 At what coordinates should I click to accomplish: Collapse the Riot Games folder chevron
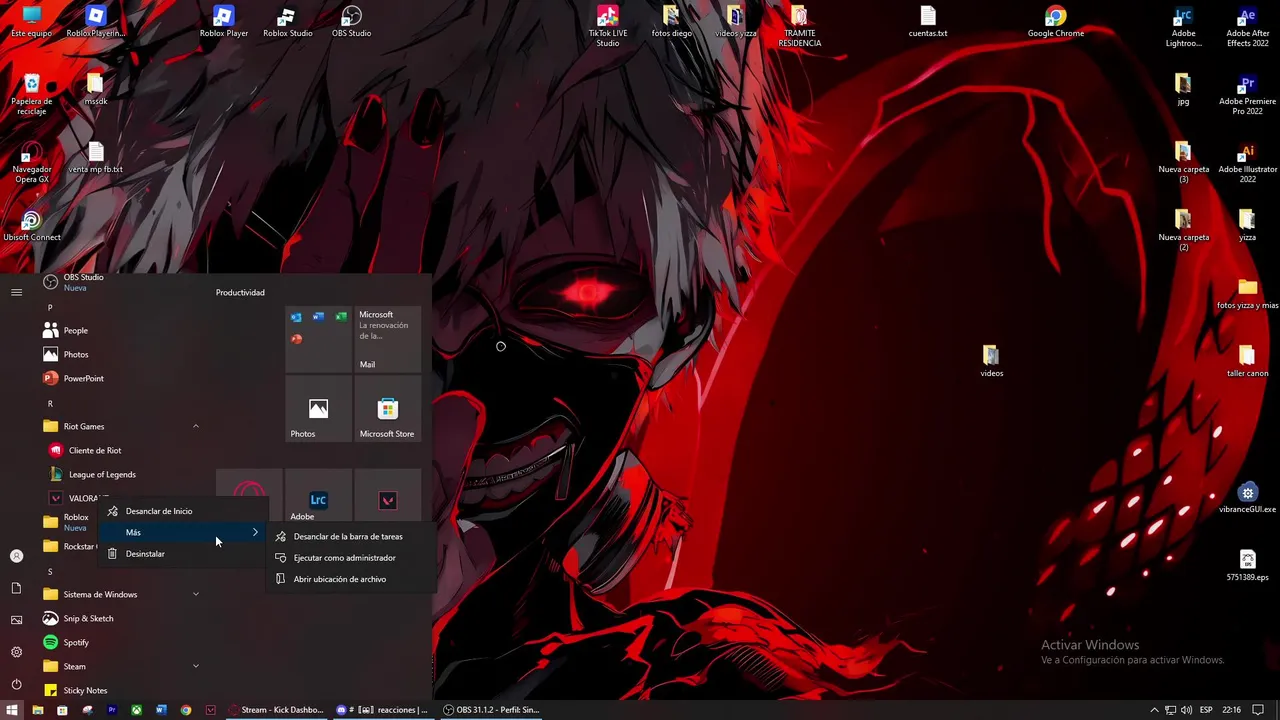pos(196,427)
